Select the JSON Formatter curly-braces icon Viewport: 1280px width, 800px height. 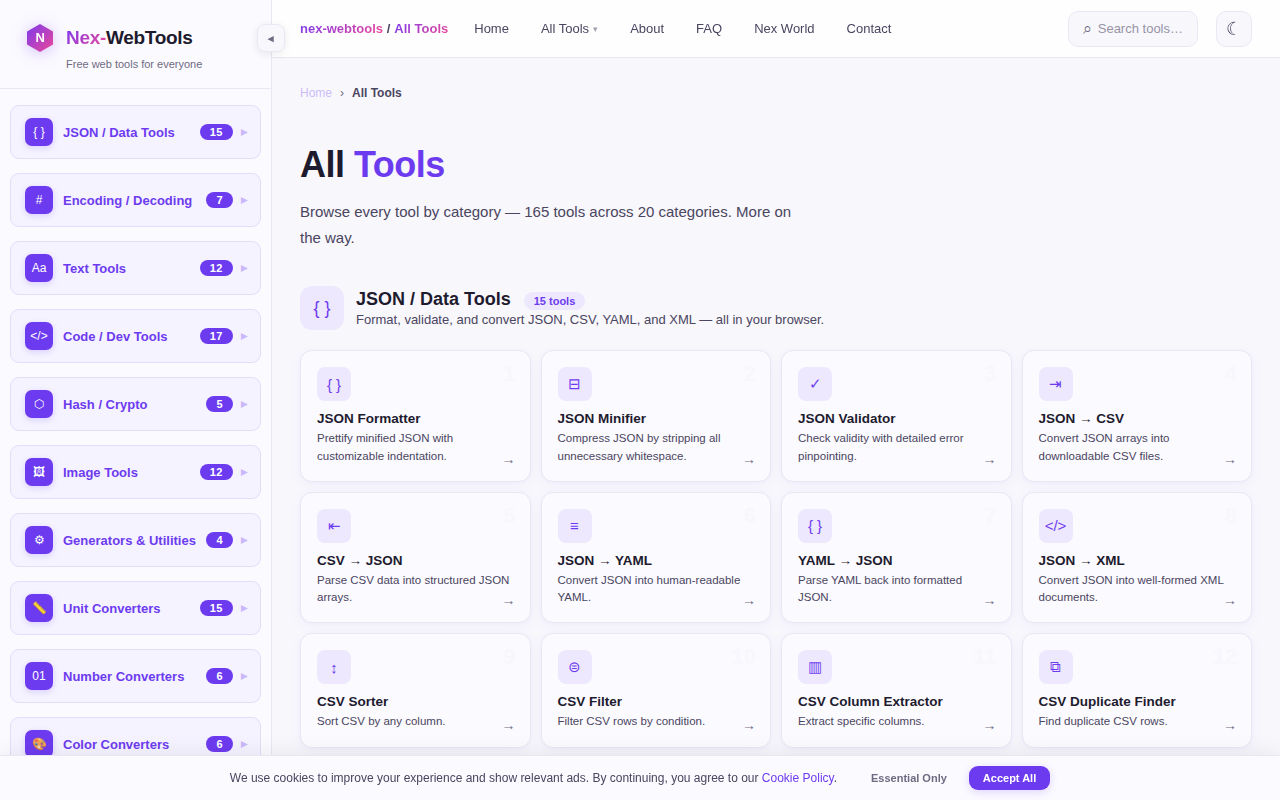tap(333, 384)
